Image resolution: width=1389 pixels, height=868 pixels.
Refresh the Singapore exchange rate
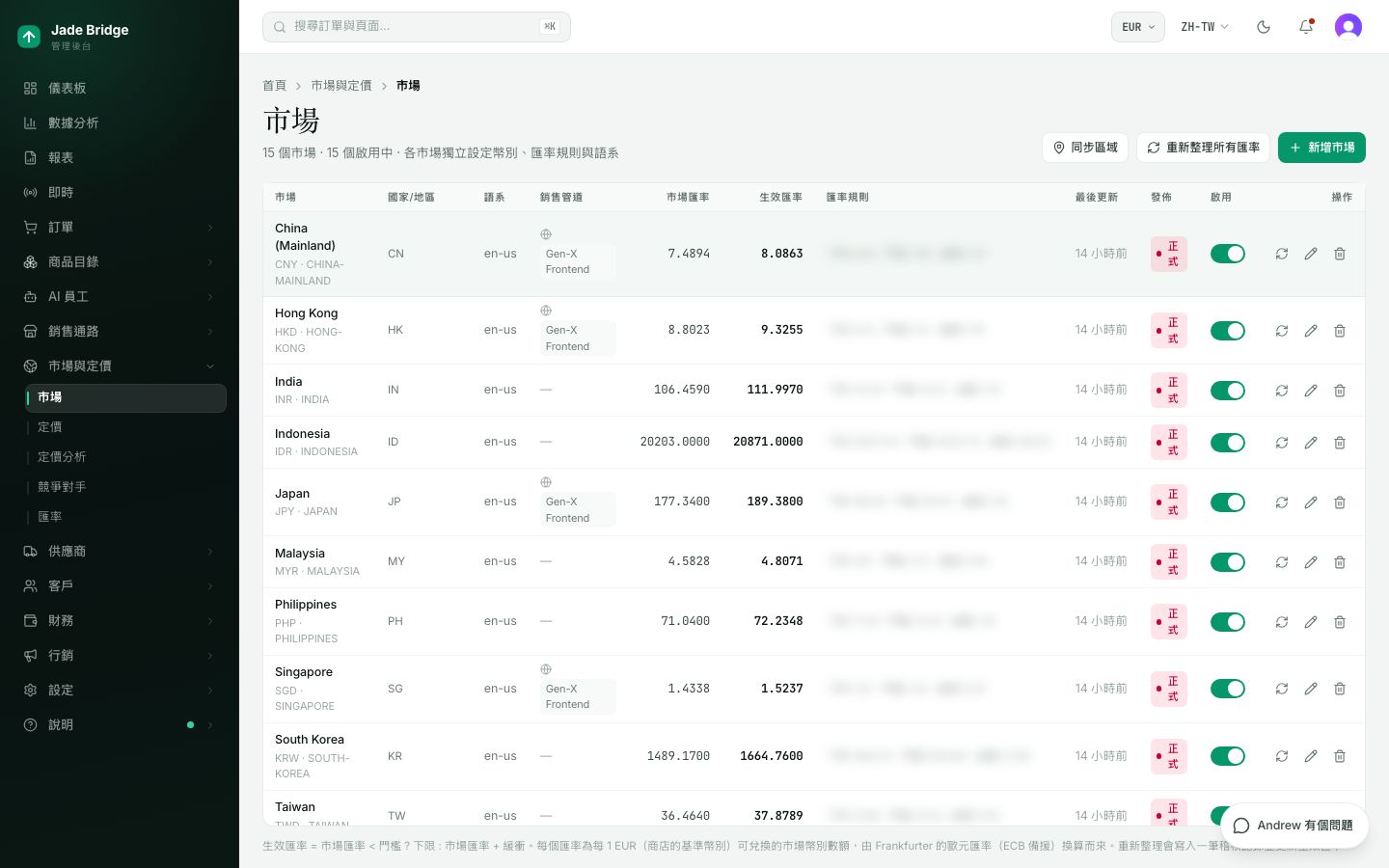1281,689
